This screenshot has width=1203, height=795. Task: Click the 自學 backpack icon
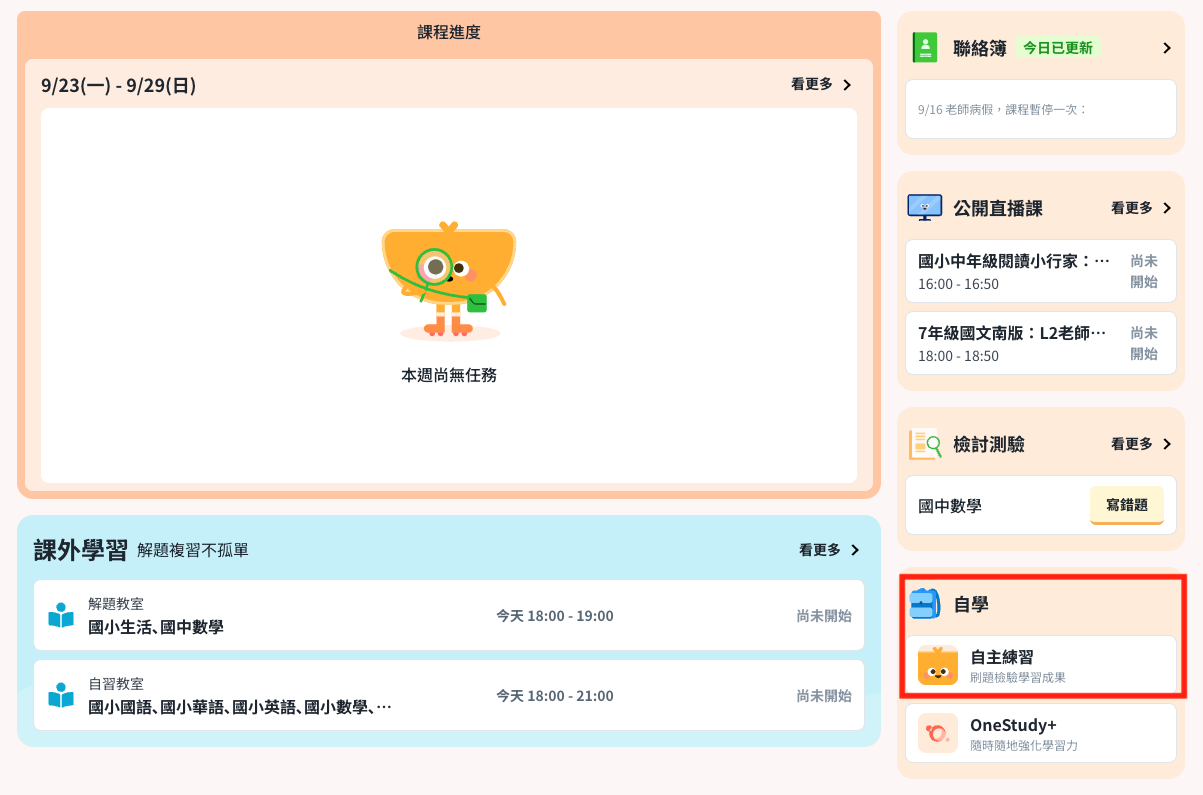925,604
